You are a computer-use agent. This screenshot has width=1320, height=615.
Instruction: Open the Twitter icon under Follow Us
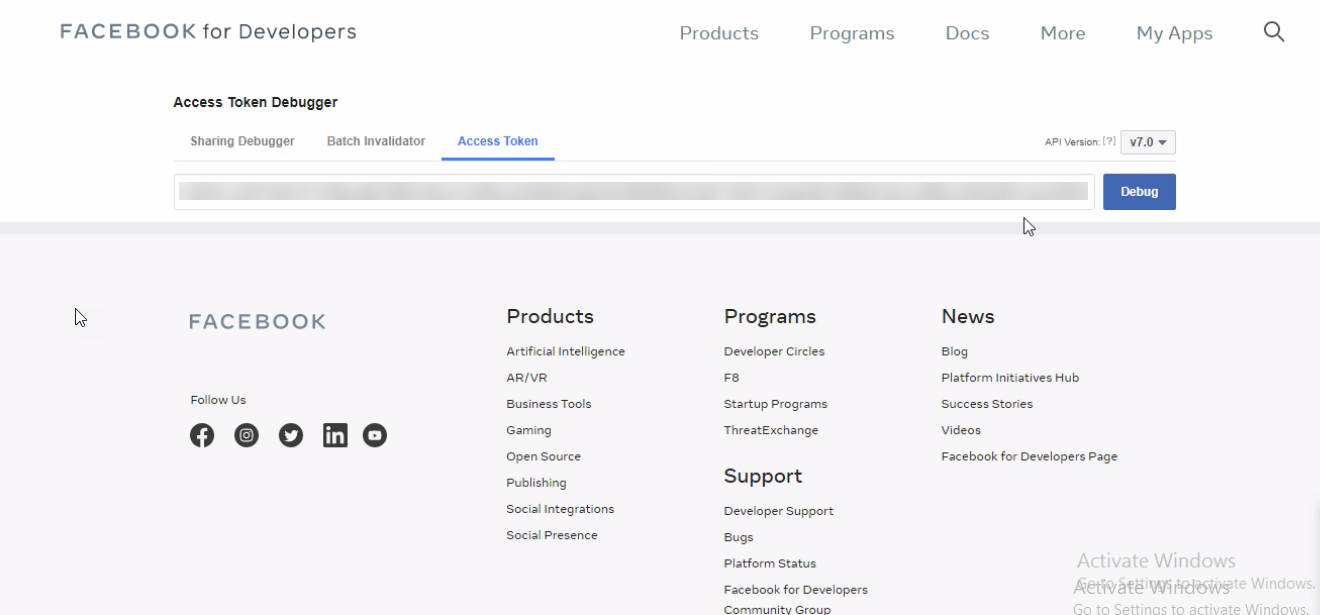coord(291,435)
